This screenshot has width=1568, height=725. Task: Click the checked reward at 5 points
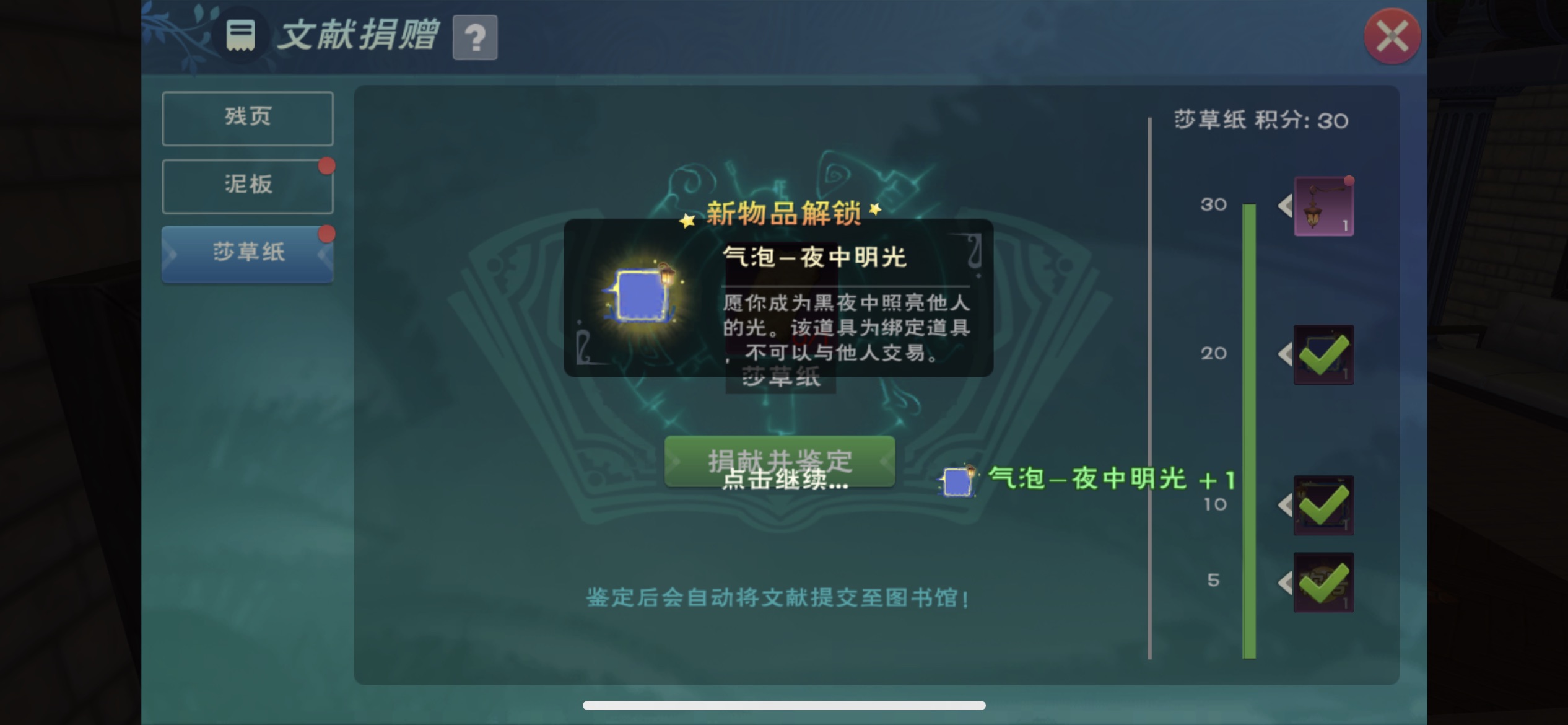(1324, 582)
